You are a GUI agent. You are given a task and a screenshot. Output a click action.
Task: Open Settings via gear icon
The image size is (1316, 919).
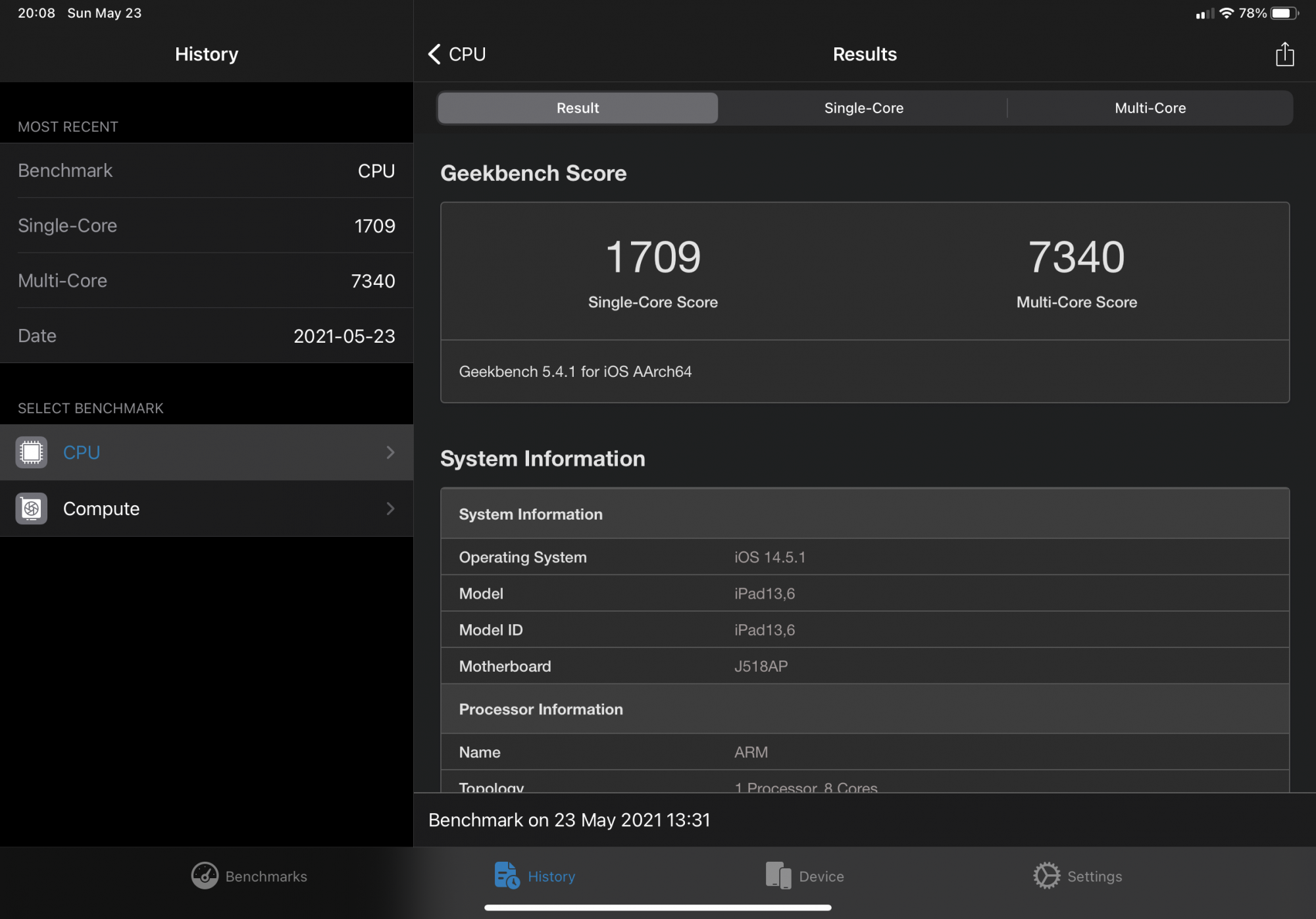[x=1046, y=876]
